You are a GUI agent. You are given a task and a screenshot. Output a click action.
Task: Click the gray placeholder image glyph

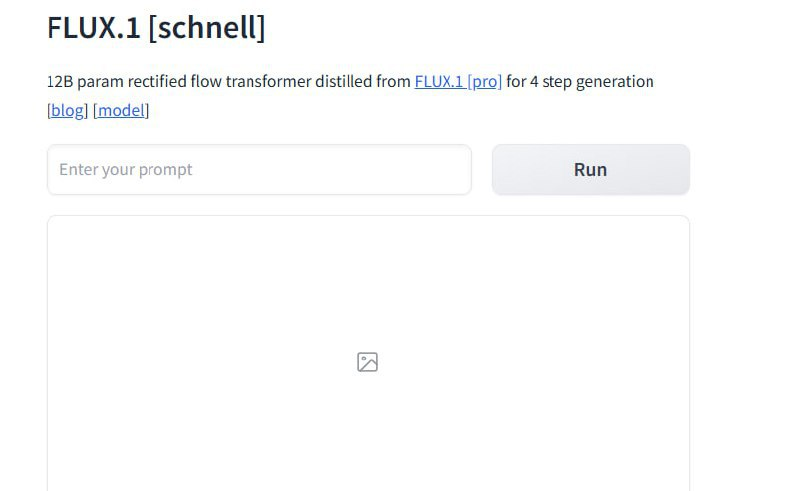[367, 362]
